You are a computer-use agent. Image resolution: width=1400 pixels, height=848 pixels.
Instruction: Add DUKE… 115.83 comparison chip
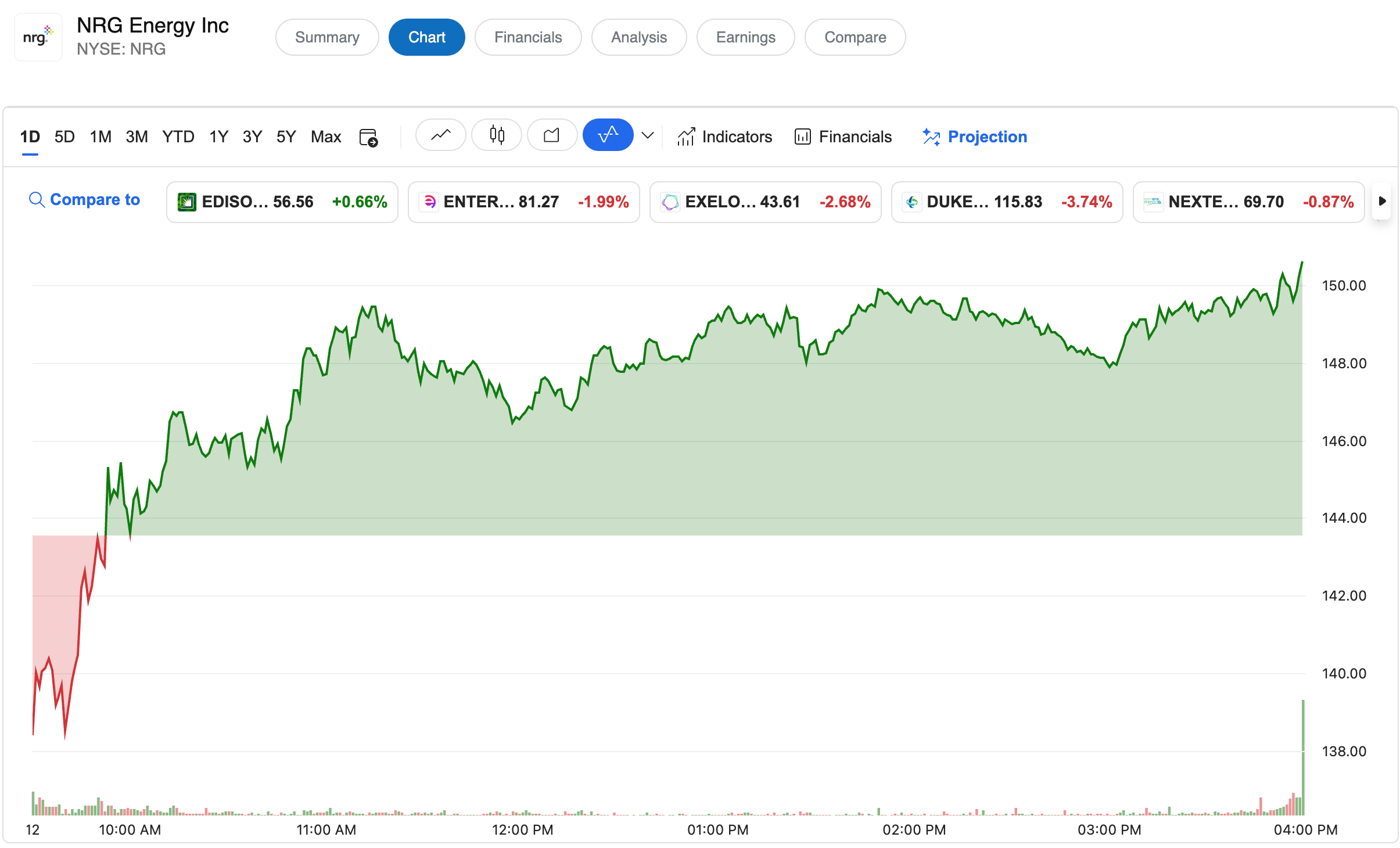pyautogui.click(x=1007, y=202)
